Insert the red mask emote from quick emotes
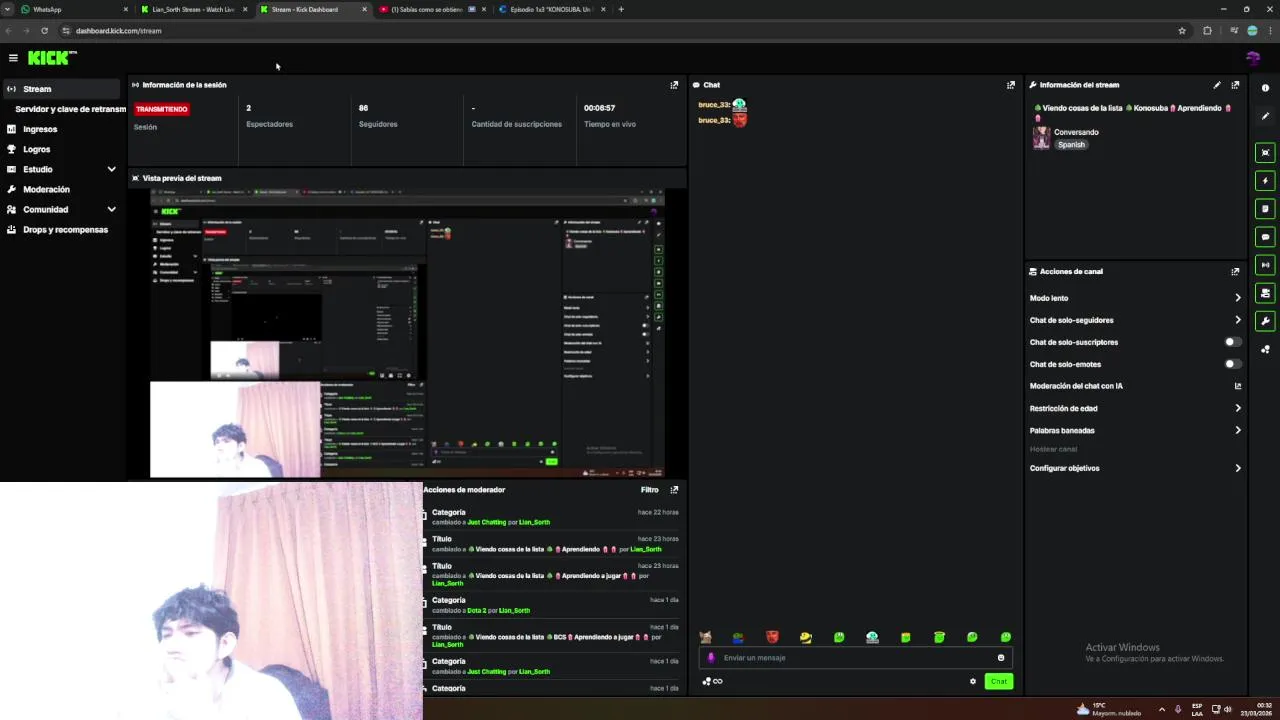1280x720 pixels. (x=772, y=637)
